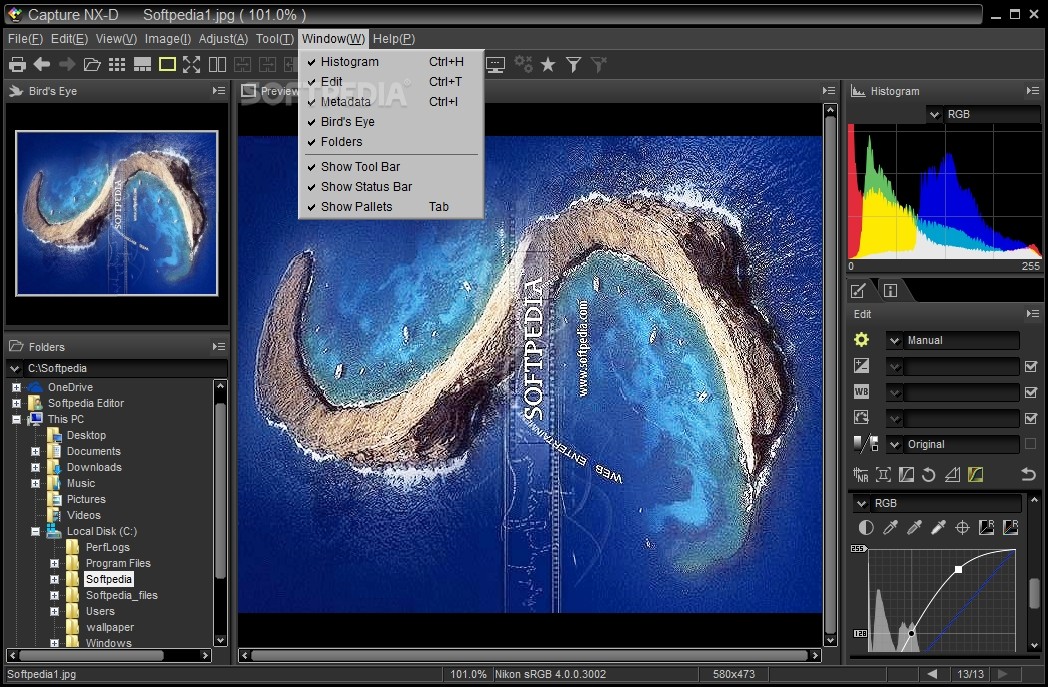Select the noise reduction NR tool
This screenshot has height=687, width=1048.
(861, 474)
